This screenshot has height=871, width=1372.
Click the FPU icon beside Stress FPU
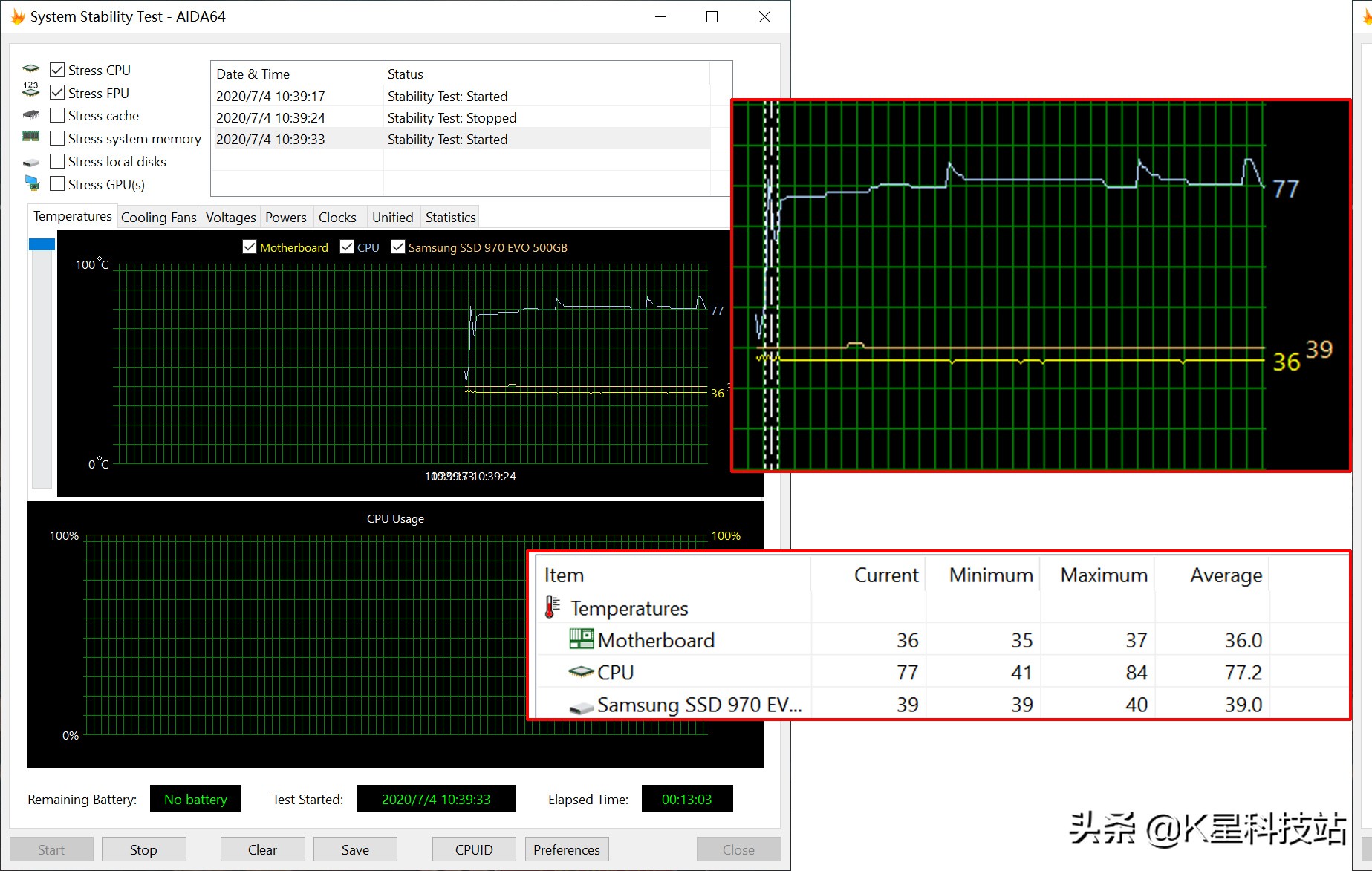tap(30, 91)
